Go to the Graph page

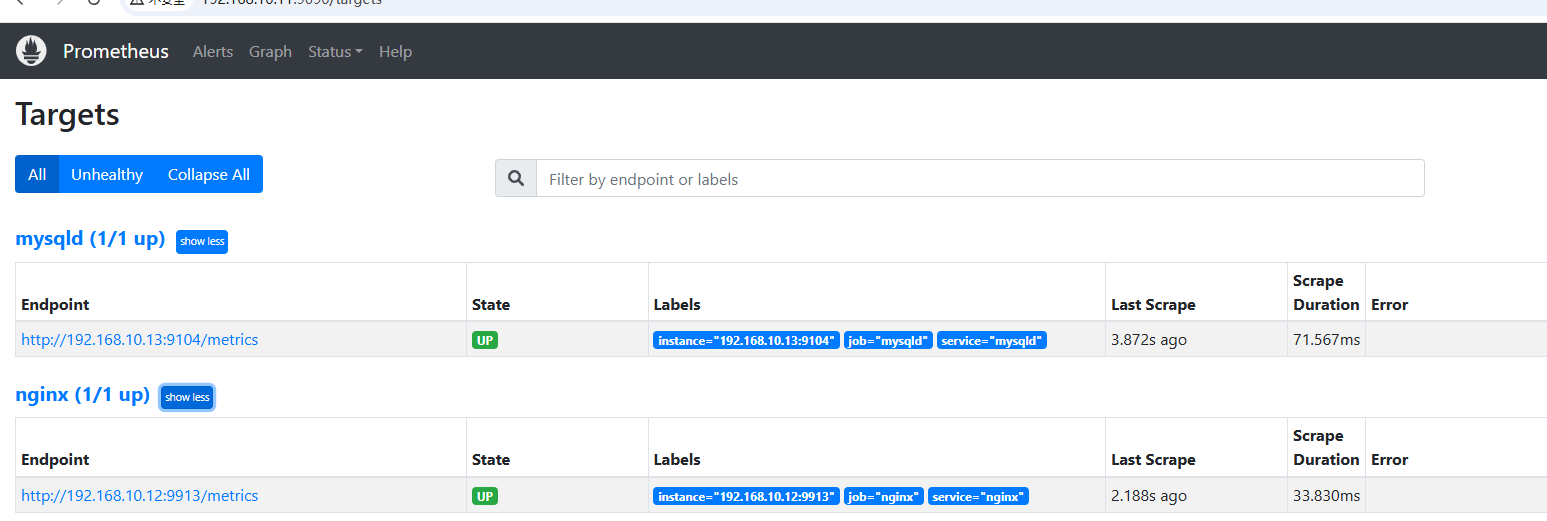(x=271, y=51)
